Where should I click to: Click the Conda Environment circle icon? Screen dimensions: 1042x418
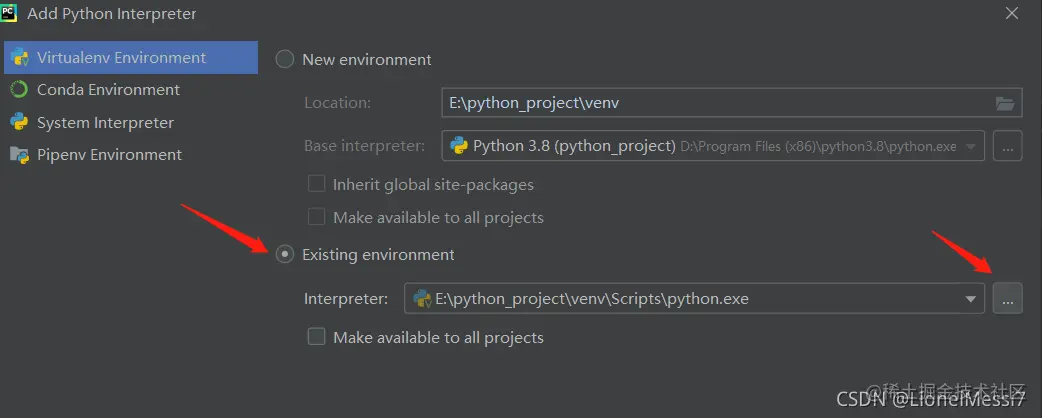point(19,90)
